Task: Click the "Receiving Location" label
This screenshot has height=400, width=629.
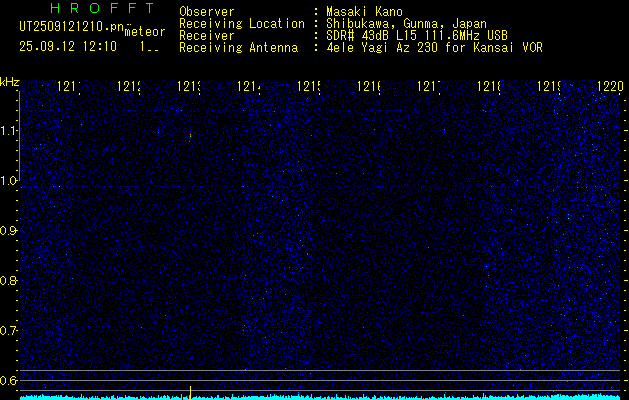Action: [x=242, y=24]
